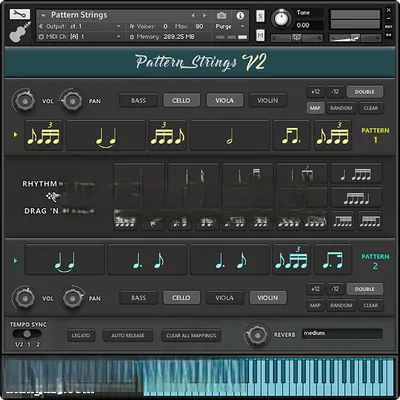Toggle CELLO for Pattern 2
400x400 pixels.
click(181, 298)
